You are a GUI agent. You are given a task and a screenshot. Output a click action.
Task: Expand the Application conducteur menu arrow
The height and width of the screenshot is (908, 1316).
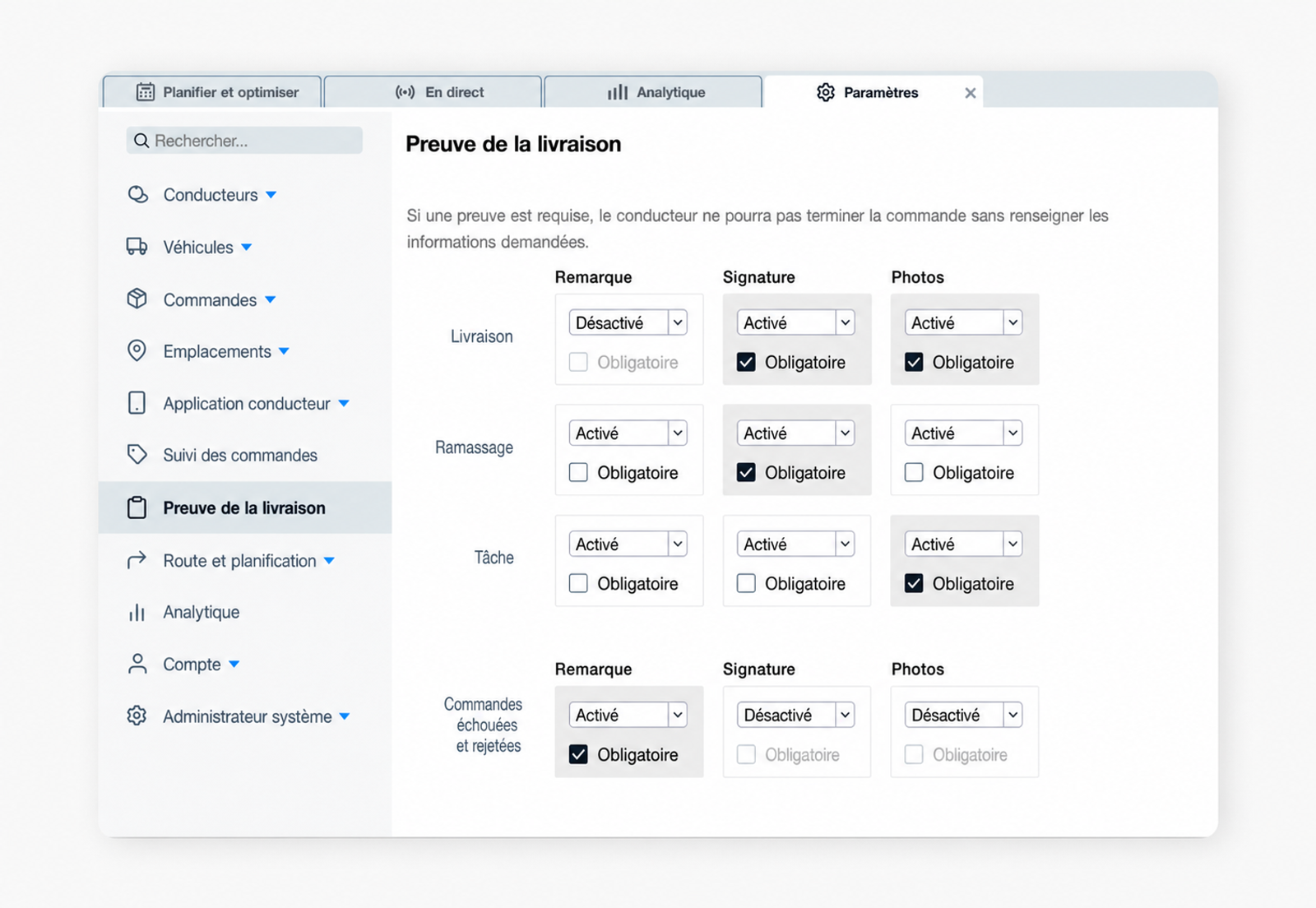(344, 403)
